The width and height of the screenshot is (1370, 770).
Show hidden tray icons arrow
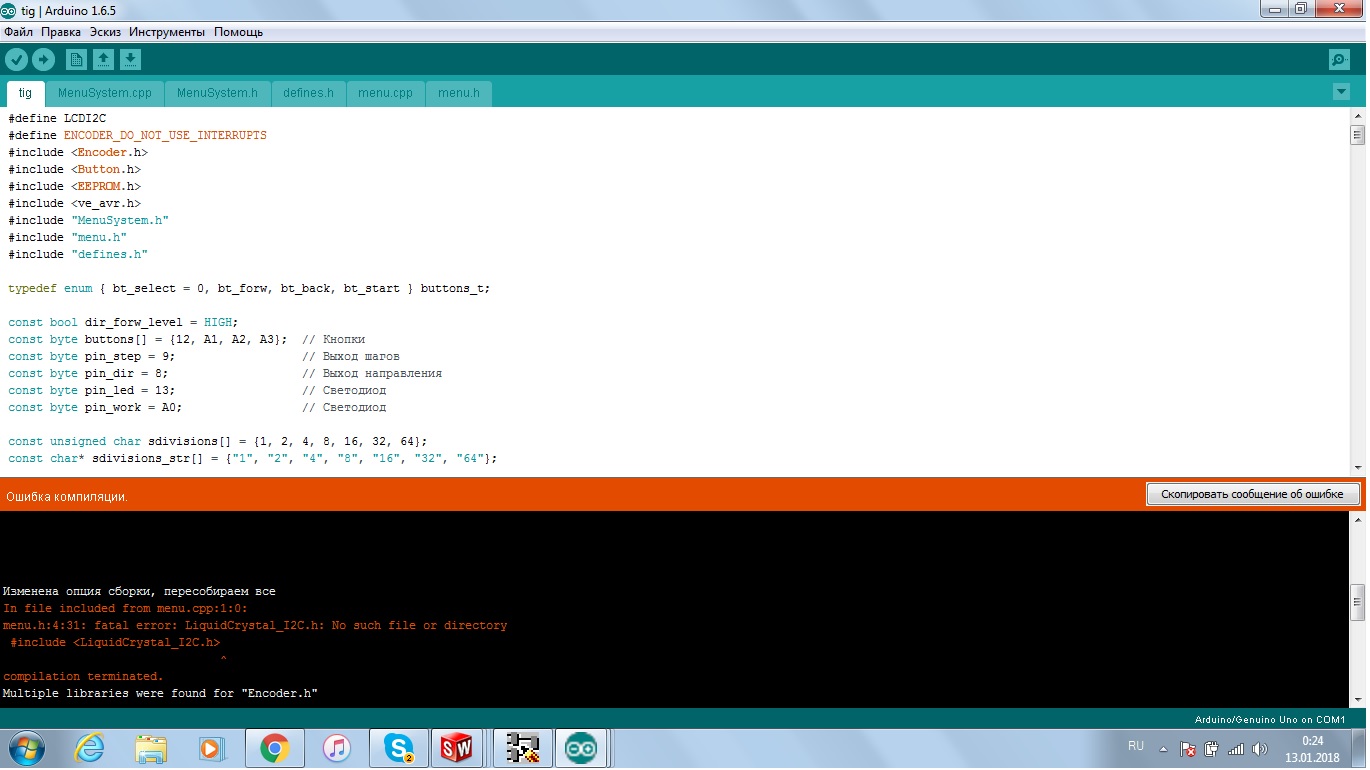click(x=1163, y=748)
